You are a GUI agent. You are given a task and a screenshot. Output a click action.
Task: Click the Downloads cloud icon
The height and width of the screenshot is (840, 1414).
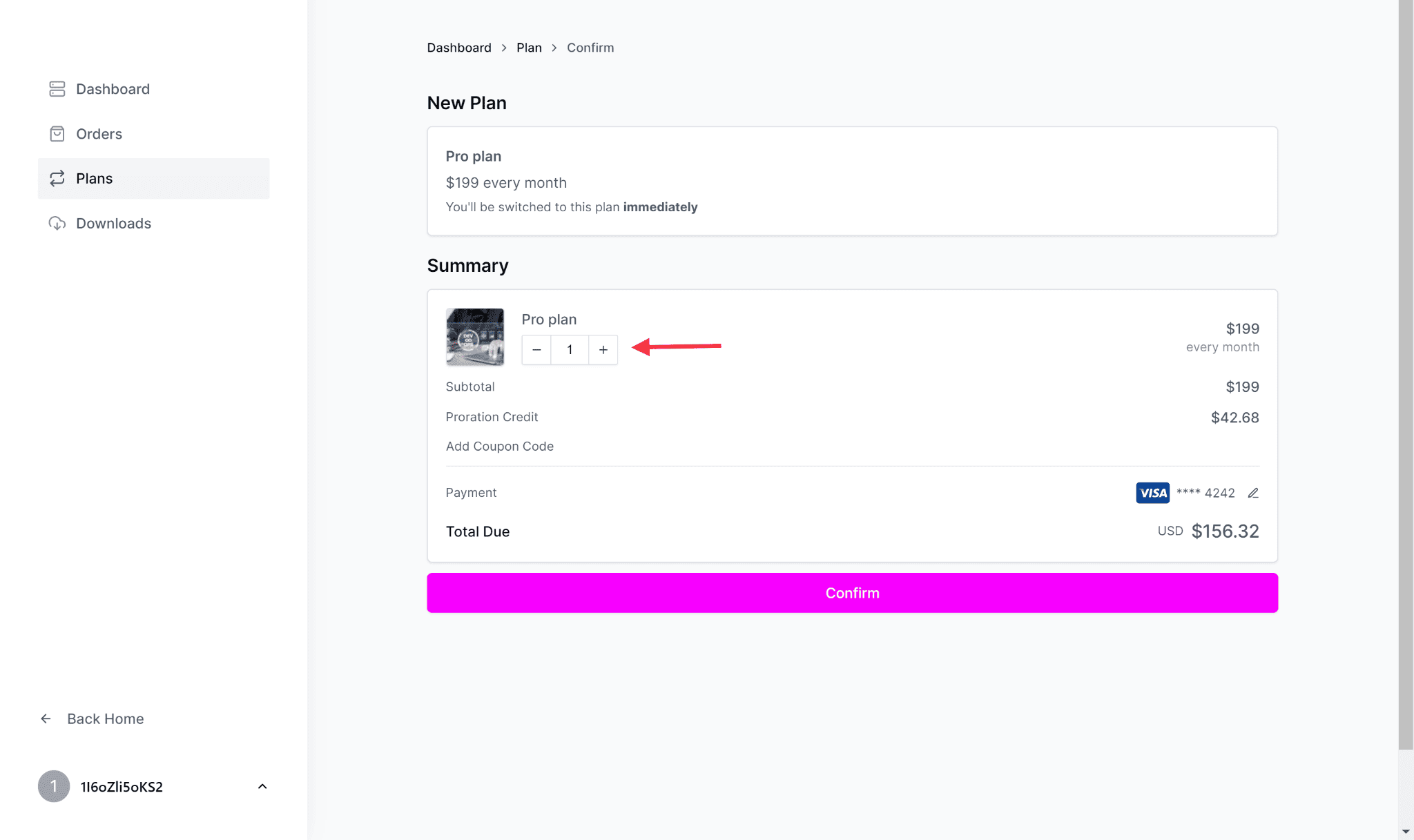click(x=57, y=224)
